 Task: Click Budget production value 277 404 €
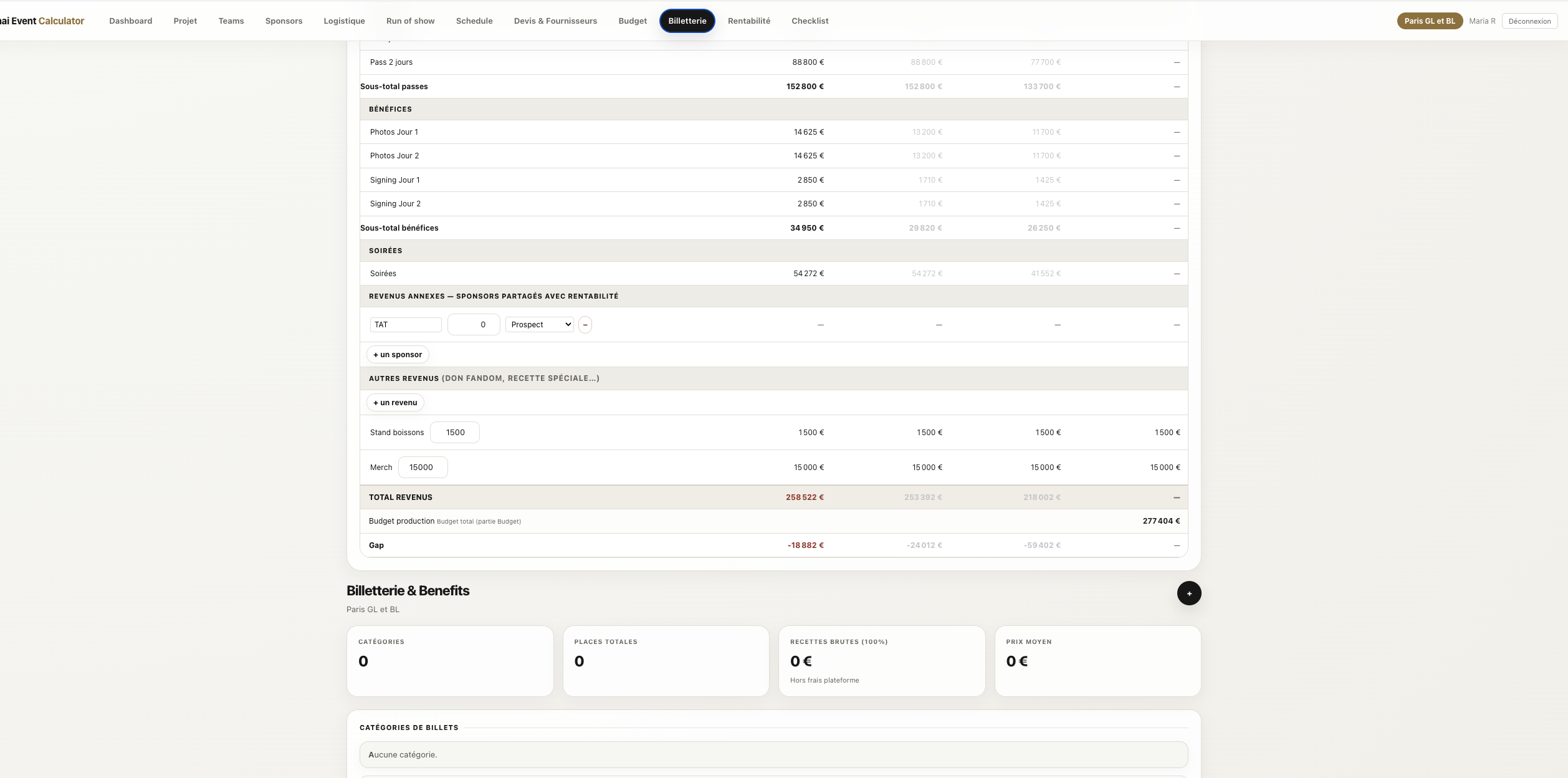coord(1161,521)
